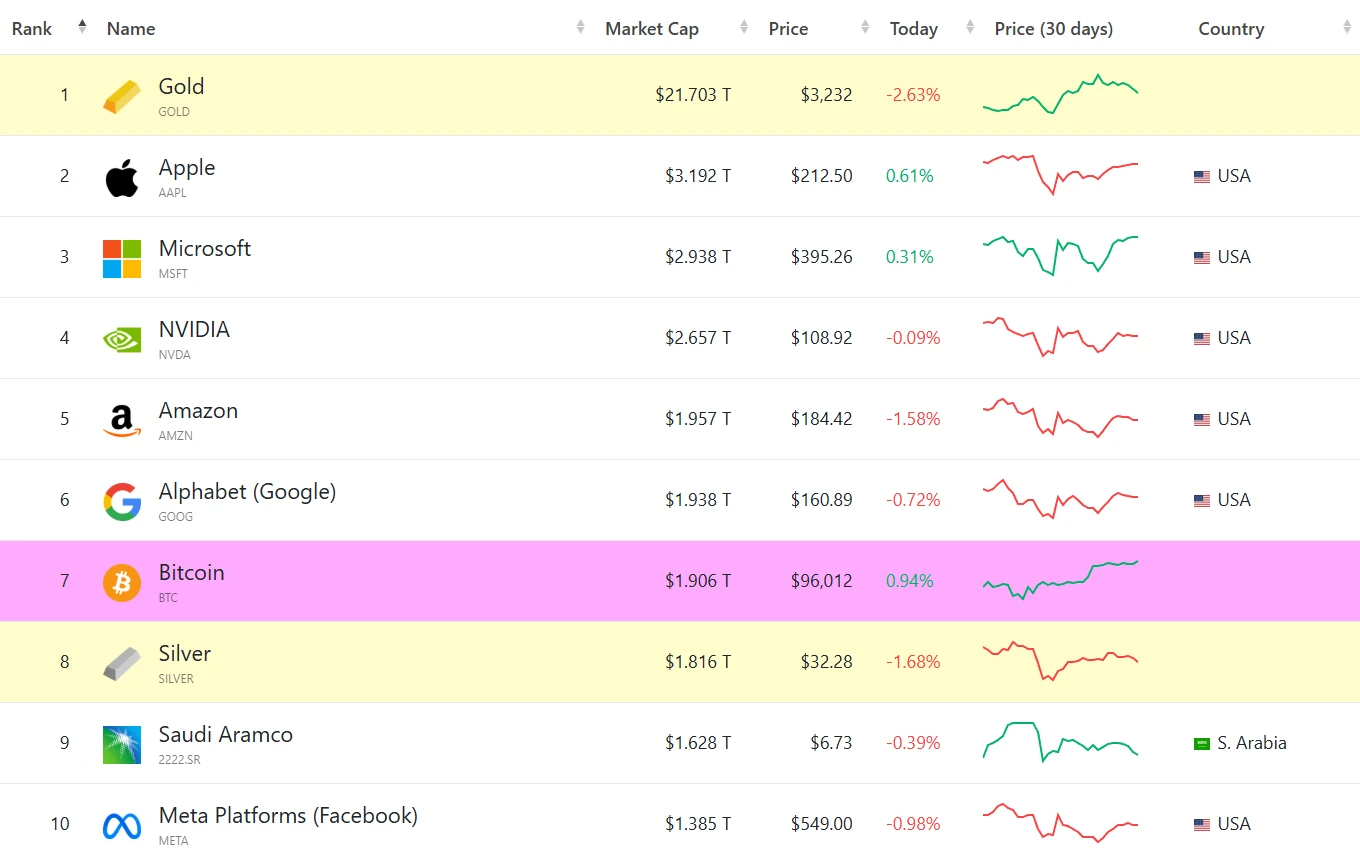The width and height of the screenshot is (1360, 860).
Task: Click the Apple logo icon
Action: click(122, 177)
